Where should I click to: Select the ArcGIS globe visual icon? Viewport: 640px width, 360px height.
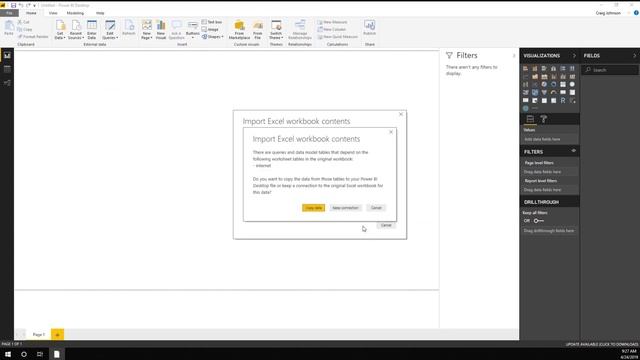point(525,108)
